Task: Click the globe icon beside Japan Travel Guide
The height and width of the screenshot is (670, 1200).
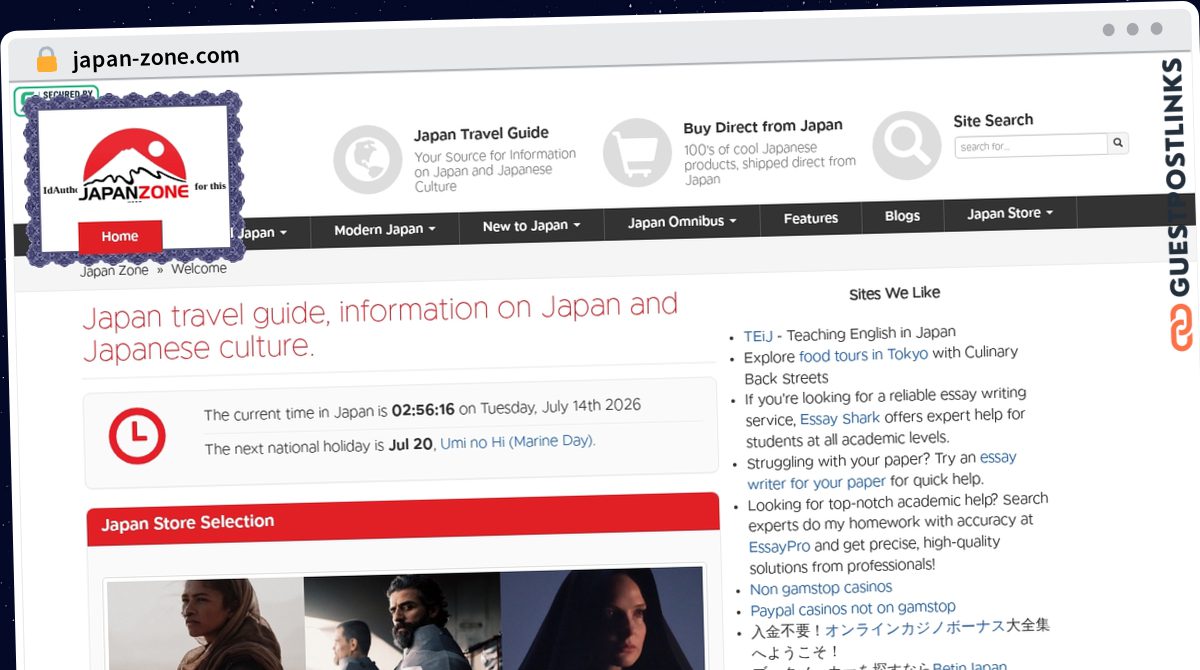Action: pyautogui.click(x=367, y=159)
